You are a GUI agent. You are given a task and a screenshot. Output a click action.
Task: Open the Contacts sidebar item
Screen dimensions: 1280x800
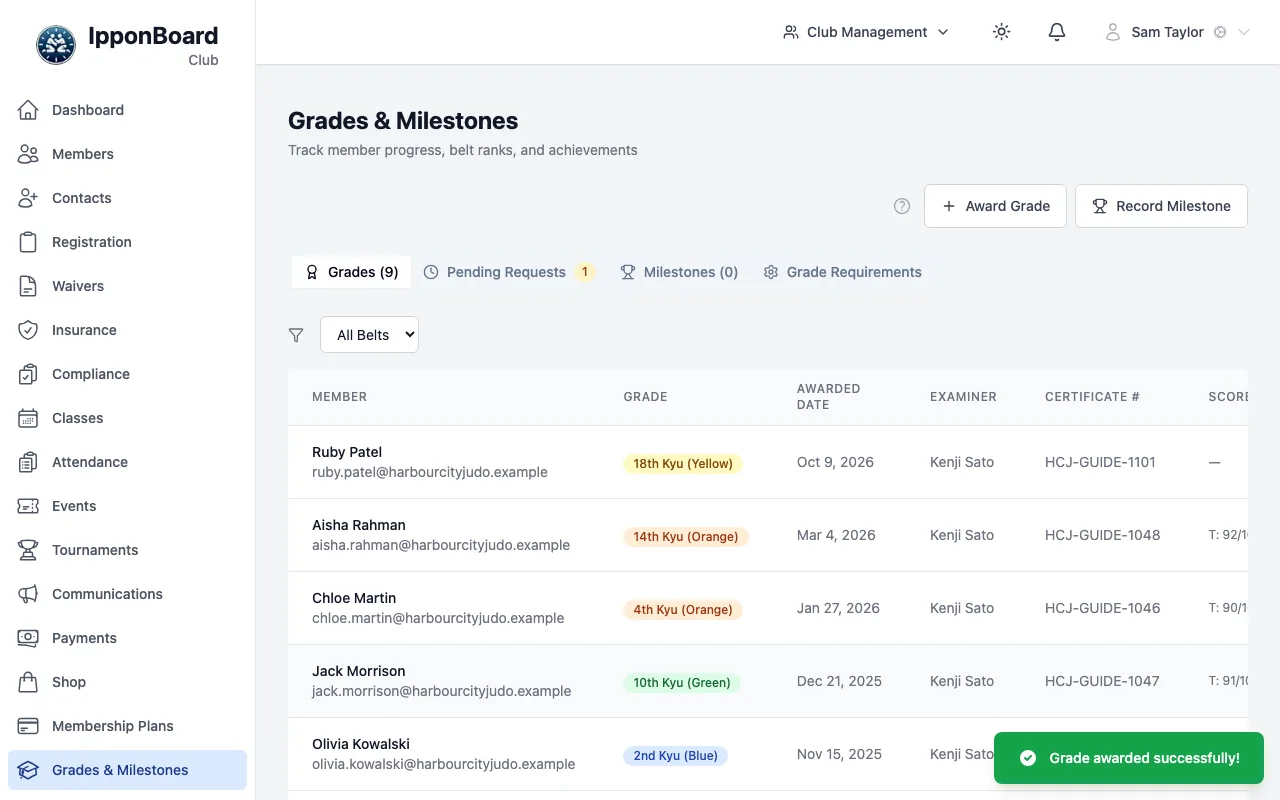tap(127, 198)
